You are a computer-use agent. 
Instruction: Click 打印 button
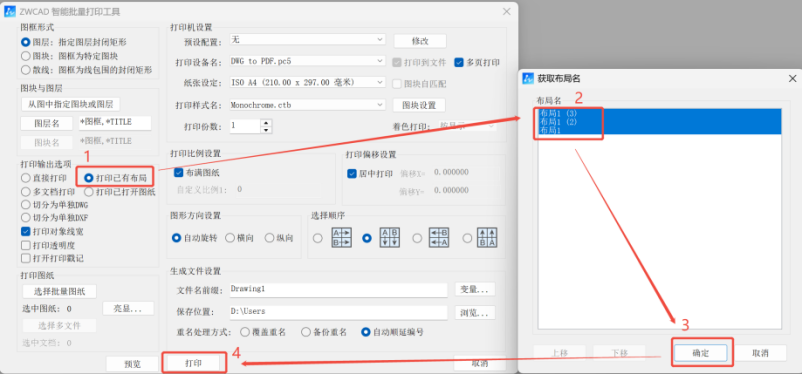(x=194, y=363)
